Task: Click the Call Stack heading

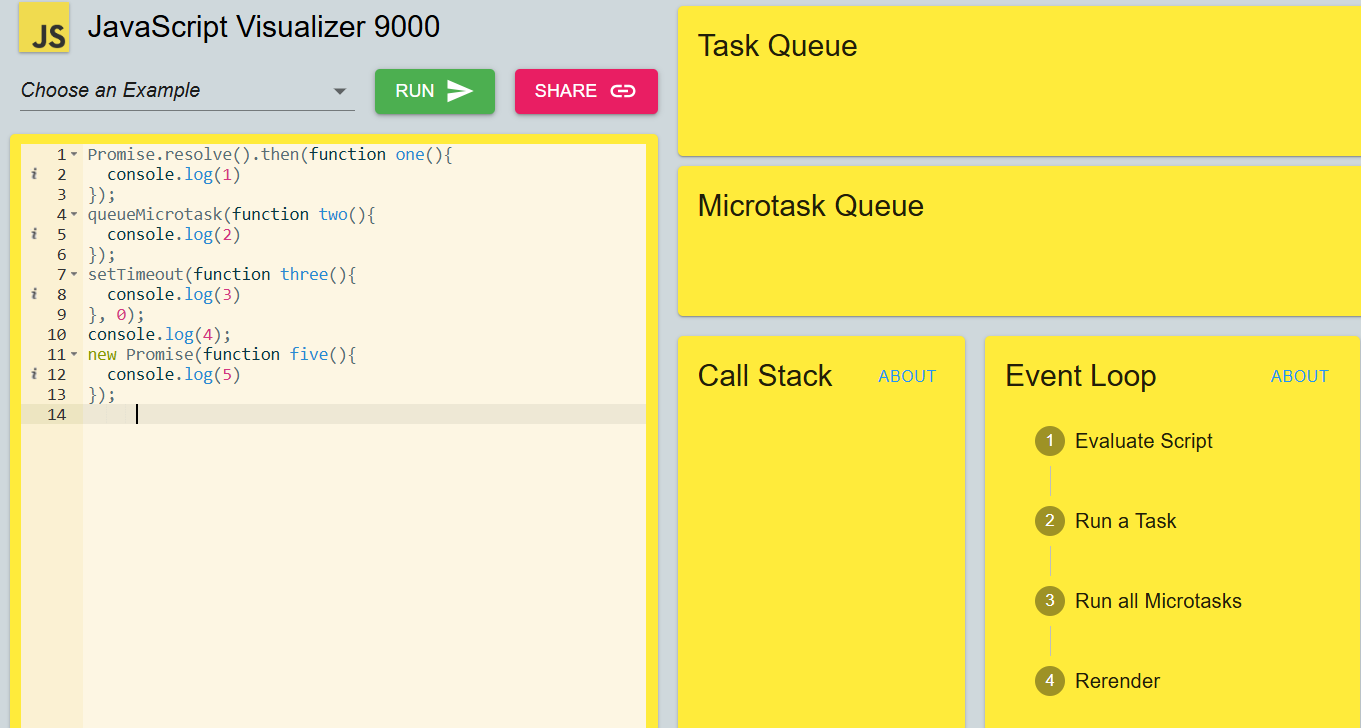Action: (x=765, y=376)
